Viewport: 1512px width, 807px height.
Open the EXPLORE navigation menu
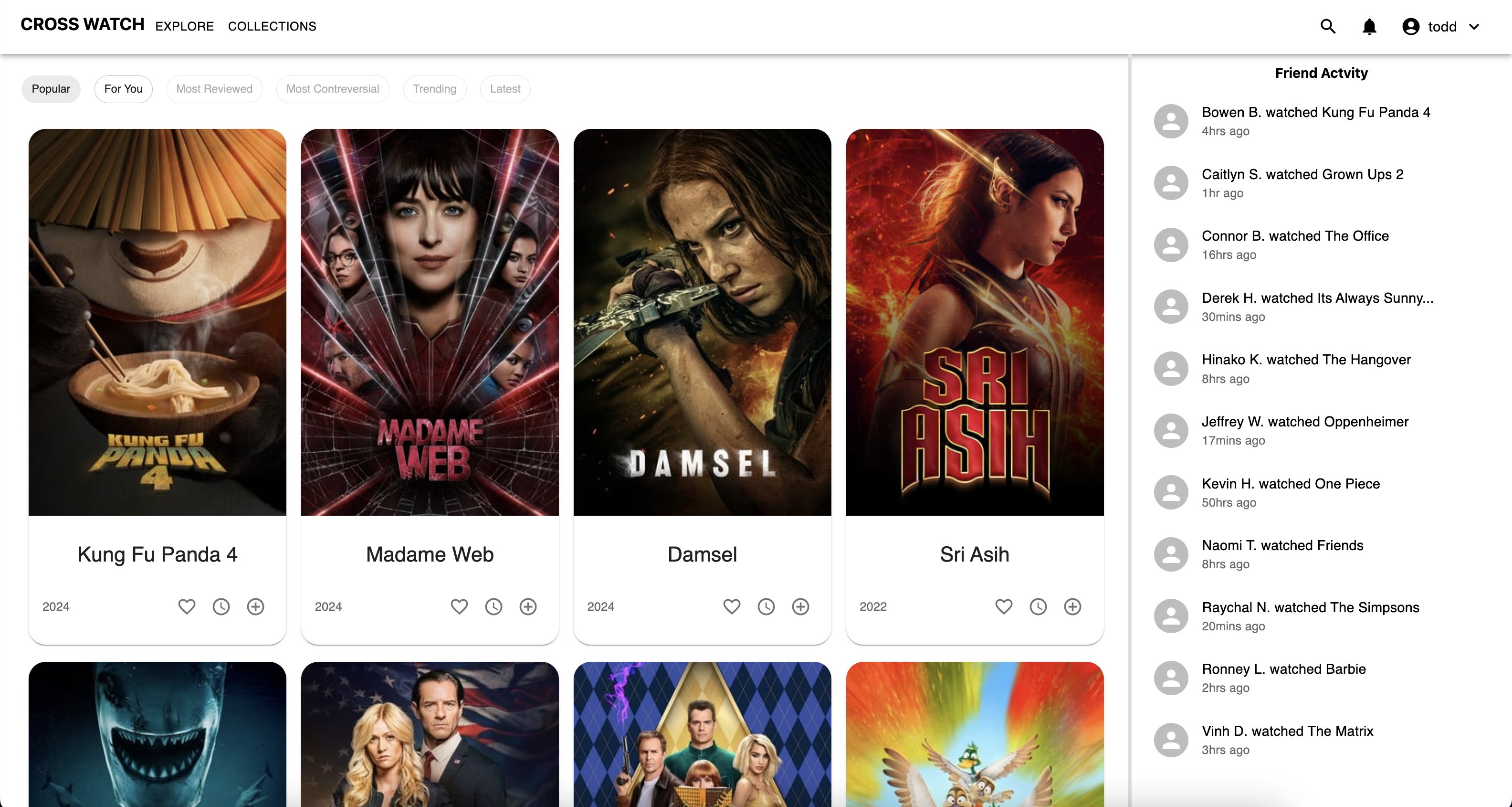[x=184, y=26]
